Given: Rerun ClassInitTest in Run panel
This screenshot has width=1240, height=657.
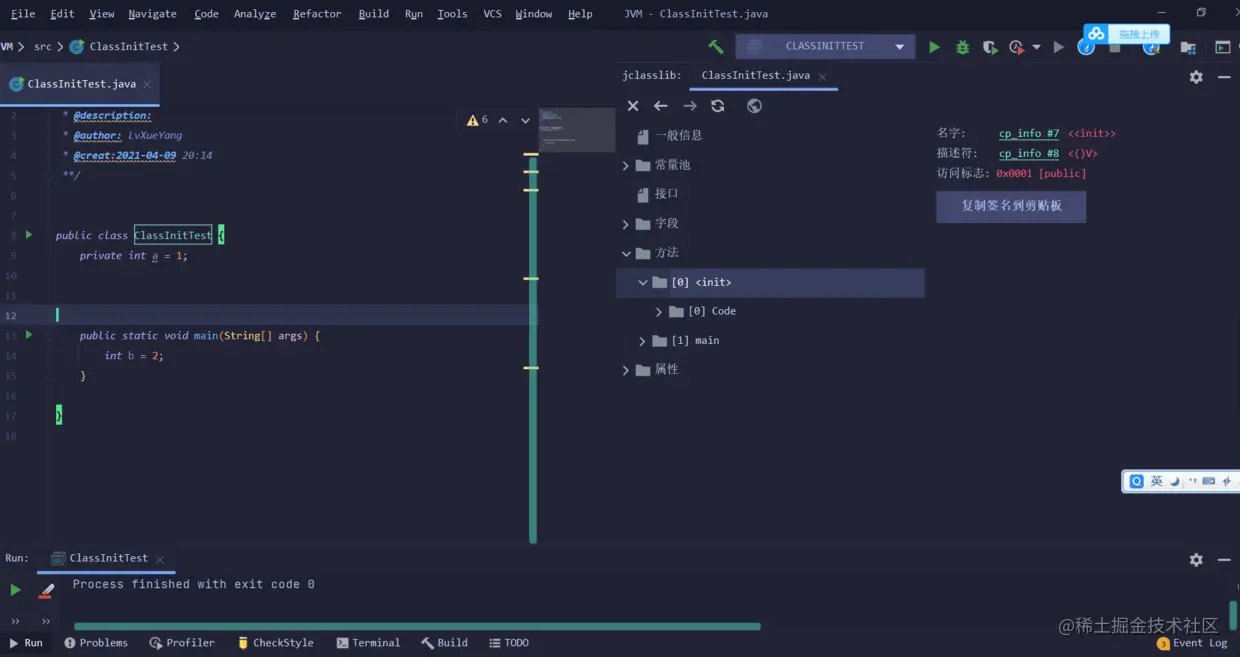Looking at the screenshot, I should 15,591.
